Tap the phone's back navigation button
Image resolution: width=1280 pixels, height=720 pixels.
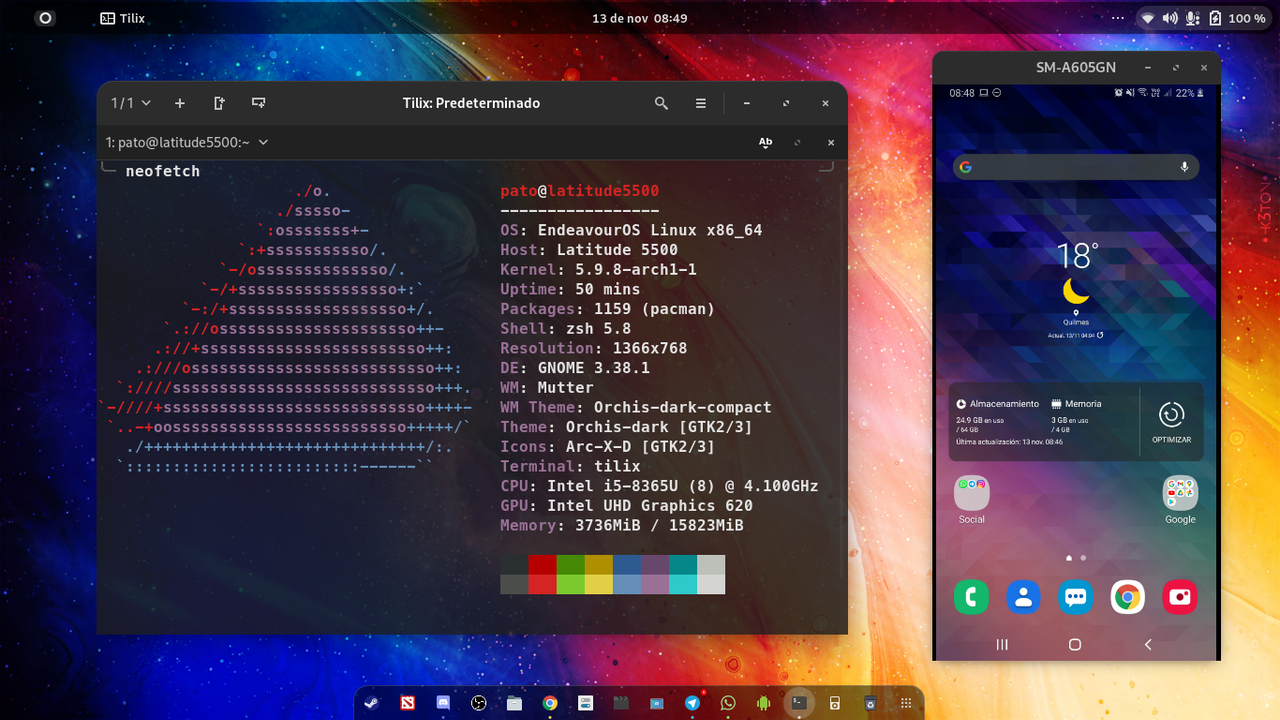pyautogui.click(x=1148, y=645)
